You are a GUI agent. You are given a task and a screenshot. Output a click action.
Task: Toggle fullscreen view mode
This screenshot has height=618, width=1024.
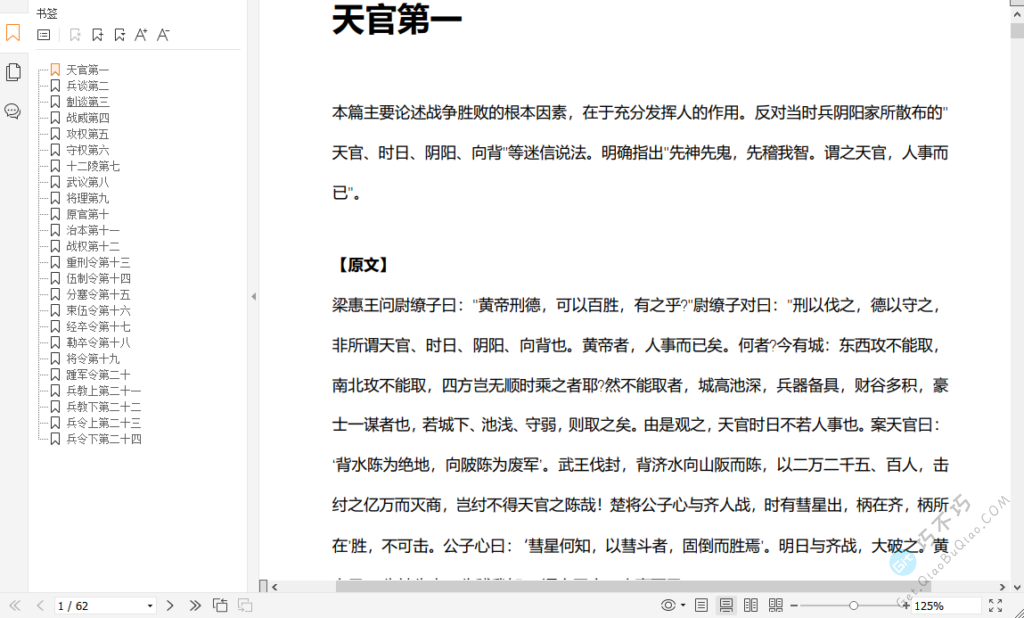(x=996, y=604)
